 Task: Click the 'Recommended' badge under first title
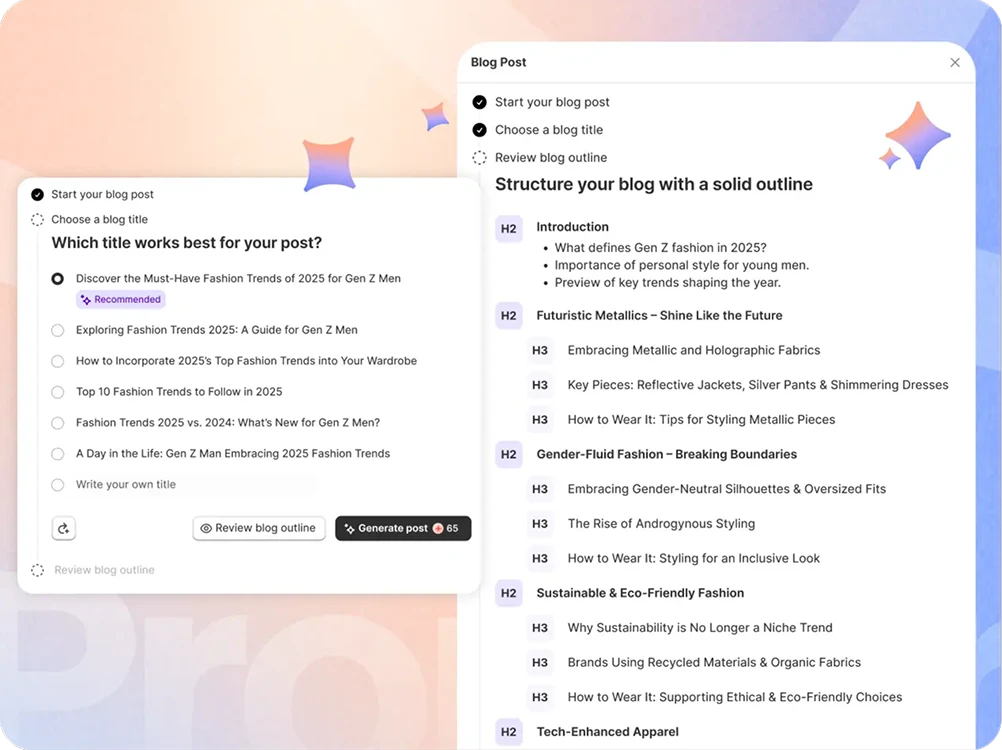[x=120, y=299]
